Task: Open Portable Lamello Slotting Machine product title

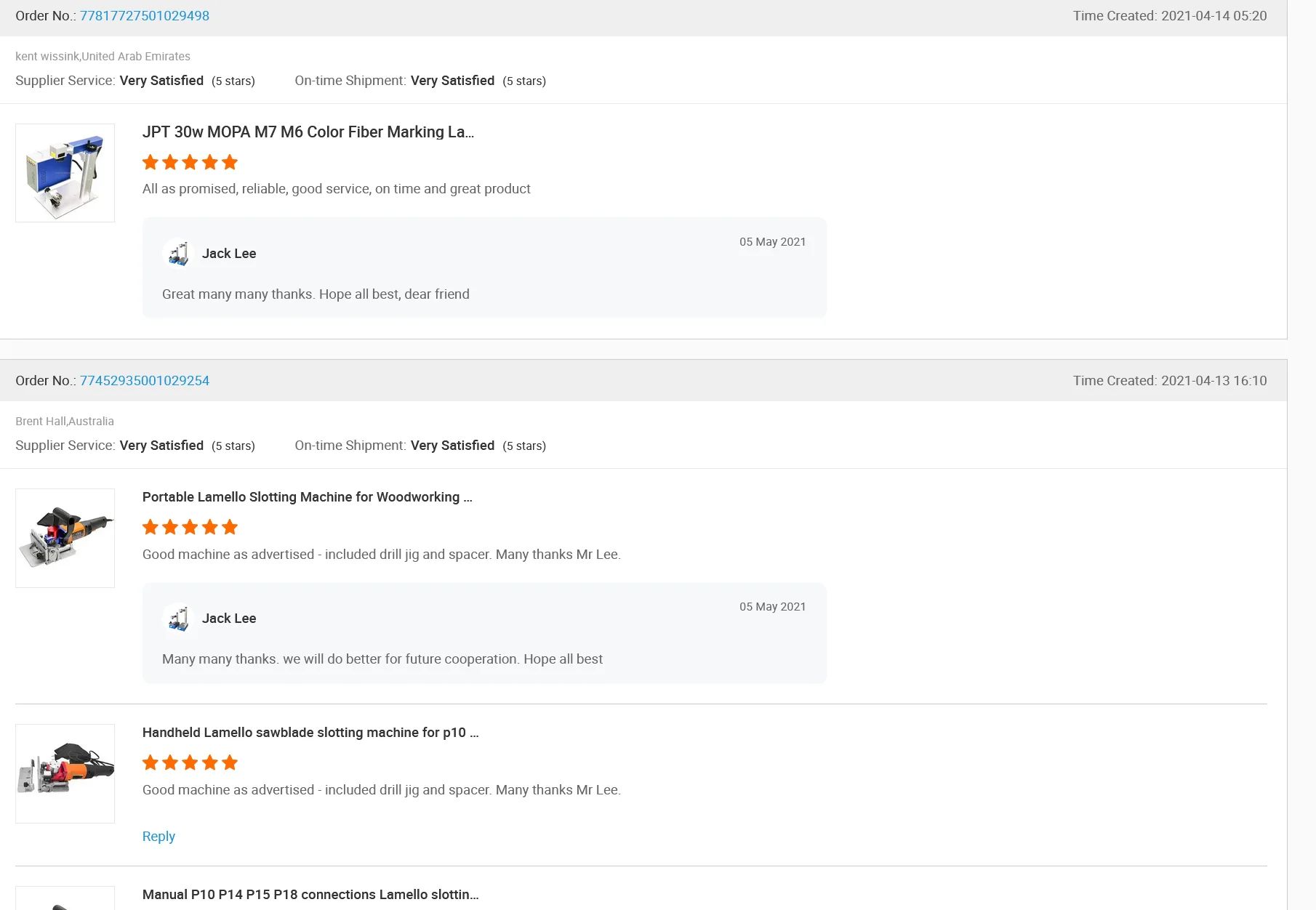Action: 307,497
